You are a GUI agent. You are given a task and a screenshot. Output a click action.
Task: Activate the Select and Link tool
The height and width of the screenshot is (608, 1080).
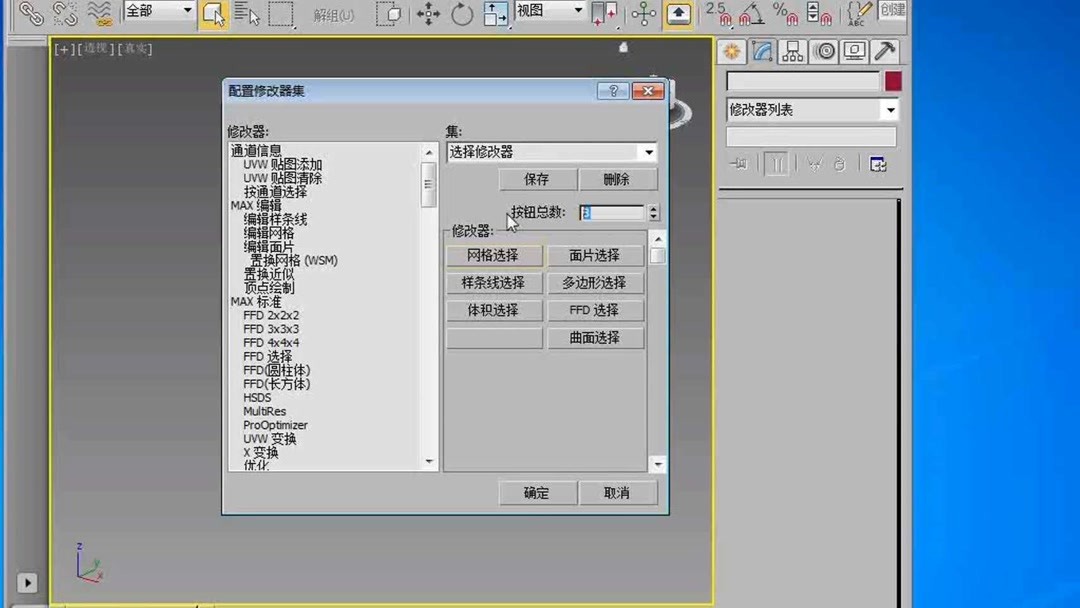click(32, 14)
